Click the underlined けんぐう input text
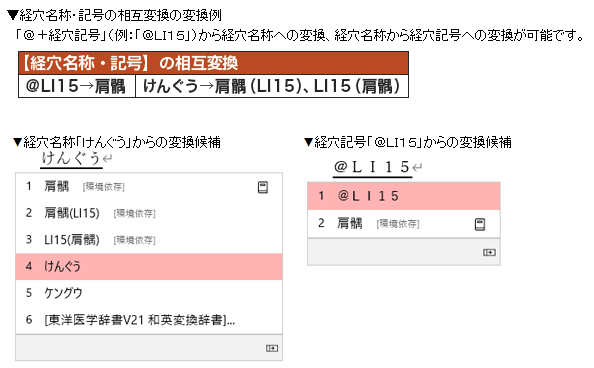 pos(71,158)
